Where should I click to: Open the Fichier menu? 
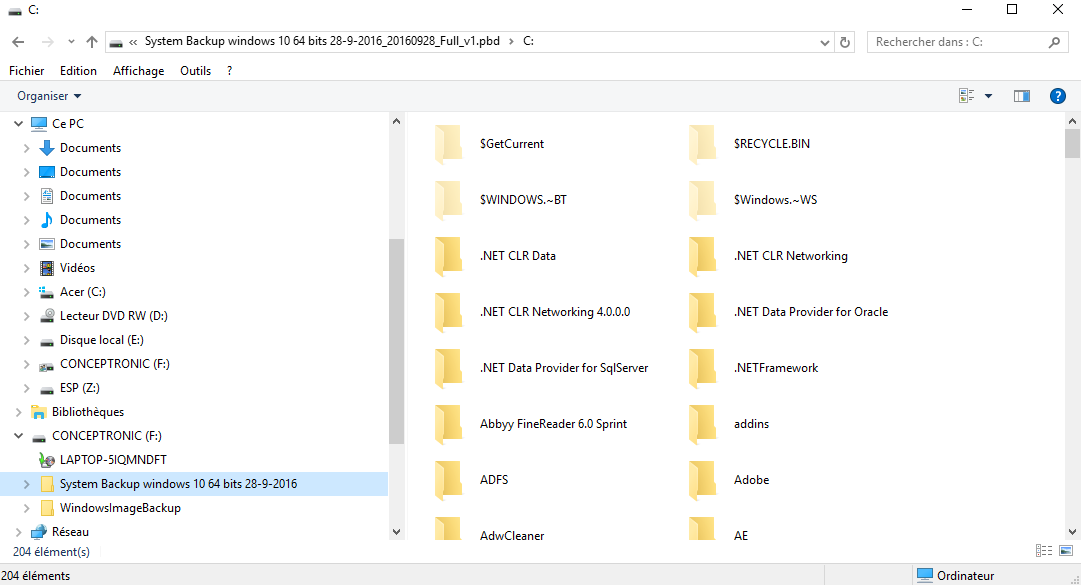click(x=26, y=71)
